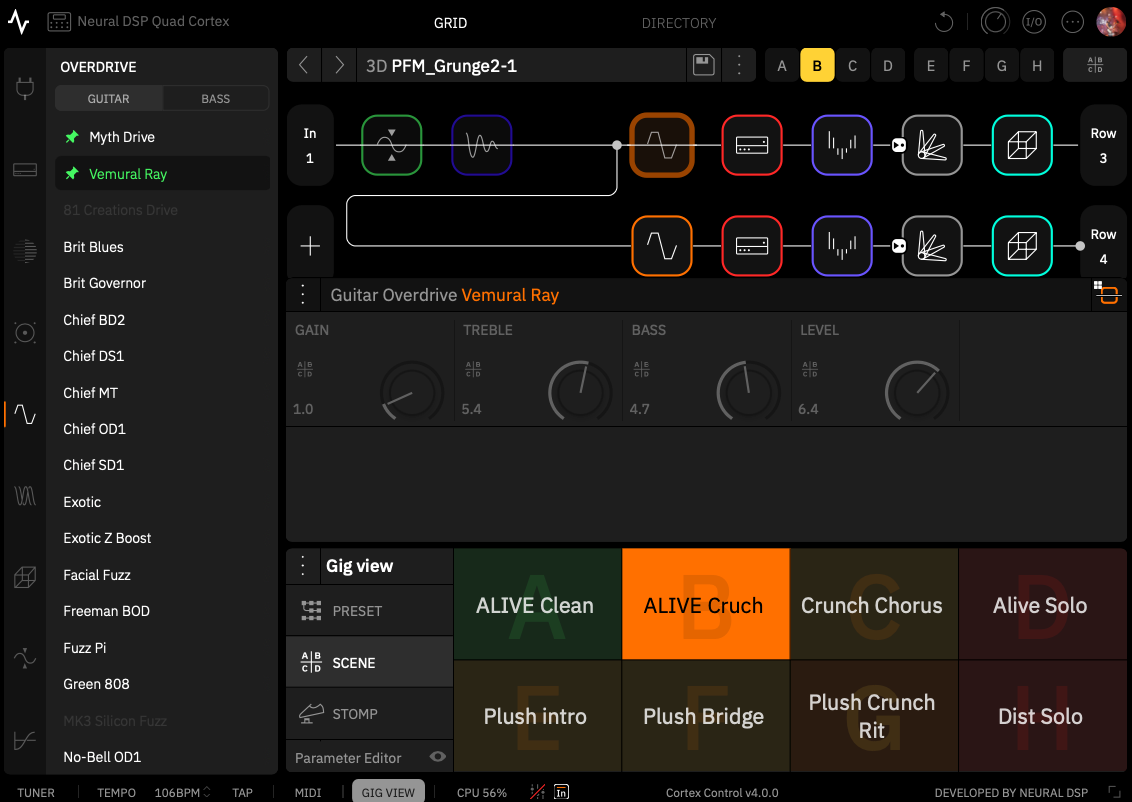Select SCENE mode in Gig view
1132x802 pixels.
click(370, 662)
